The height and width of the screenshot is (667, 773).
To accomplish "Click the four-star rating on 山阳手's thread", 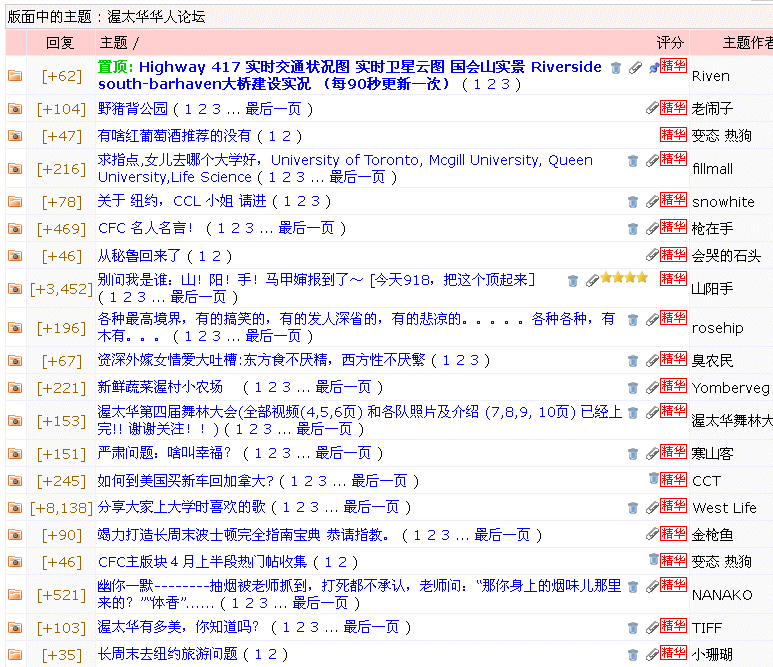I will click(623, 279).
